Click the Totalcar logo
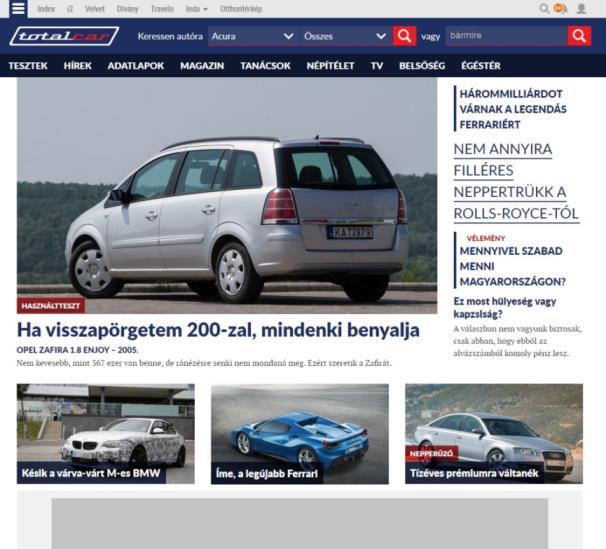The image size is (606, 549). pyautogui.click(x=64, y=36)
